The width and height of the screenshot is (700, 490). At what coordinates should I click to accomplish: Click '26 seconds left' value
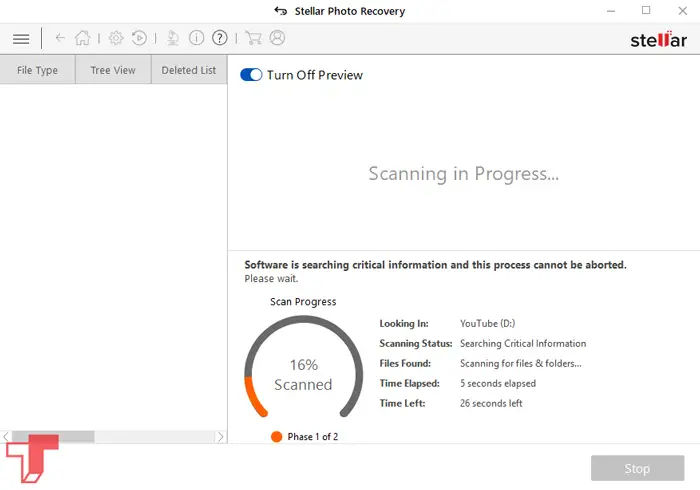coord(491,403)
